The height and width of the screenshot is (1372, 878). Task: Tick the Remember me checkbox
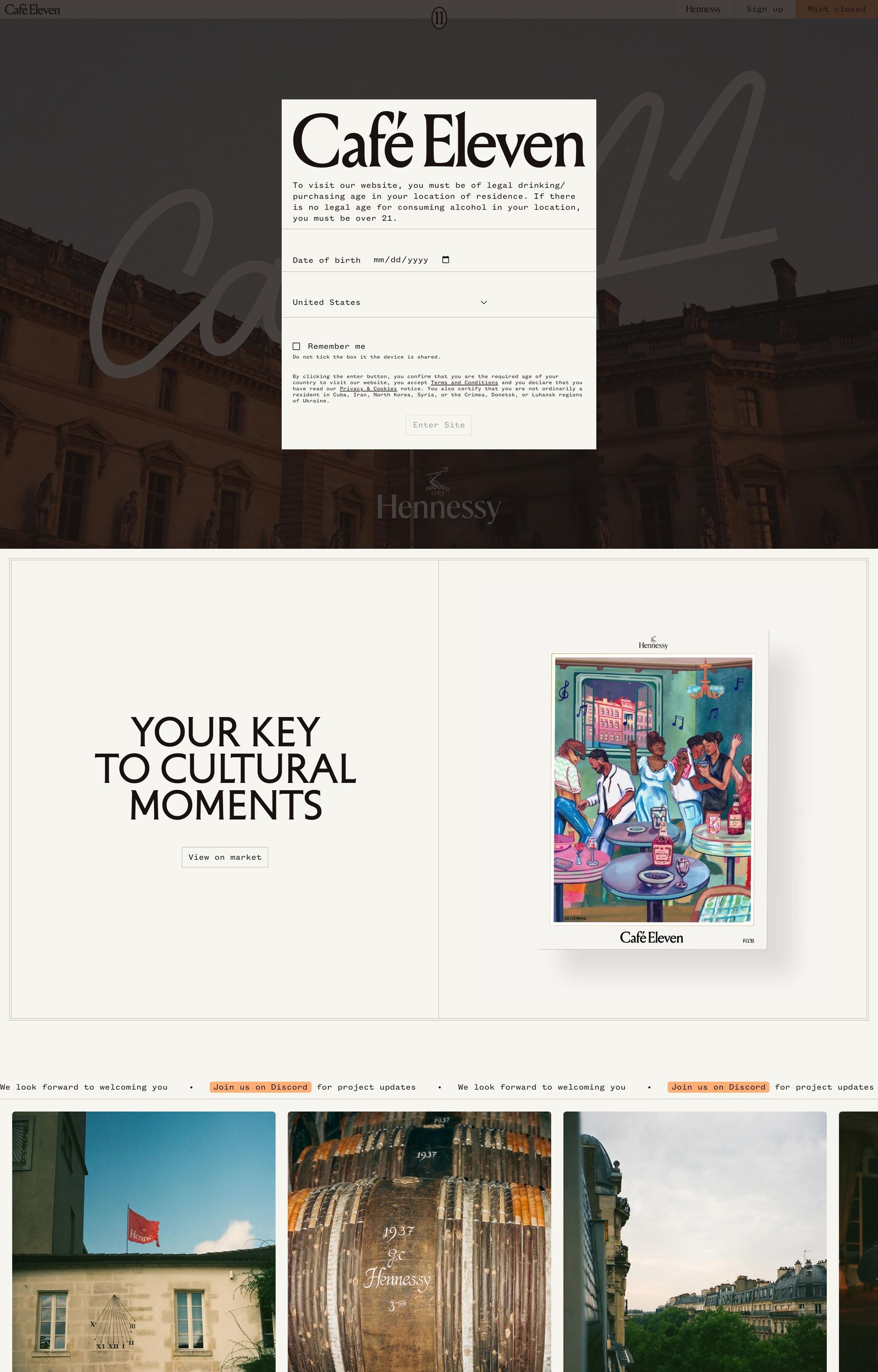coord(296,347)
